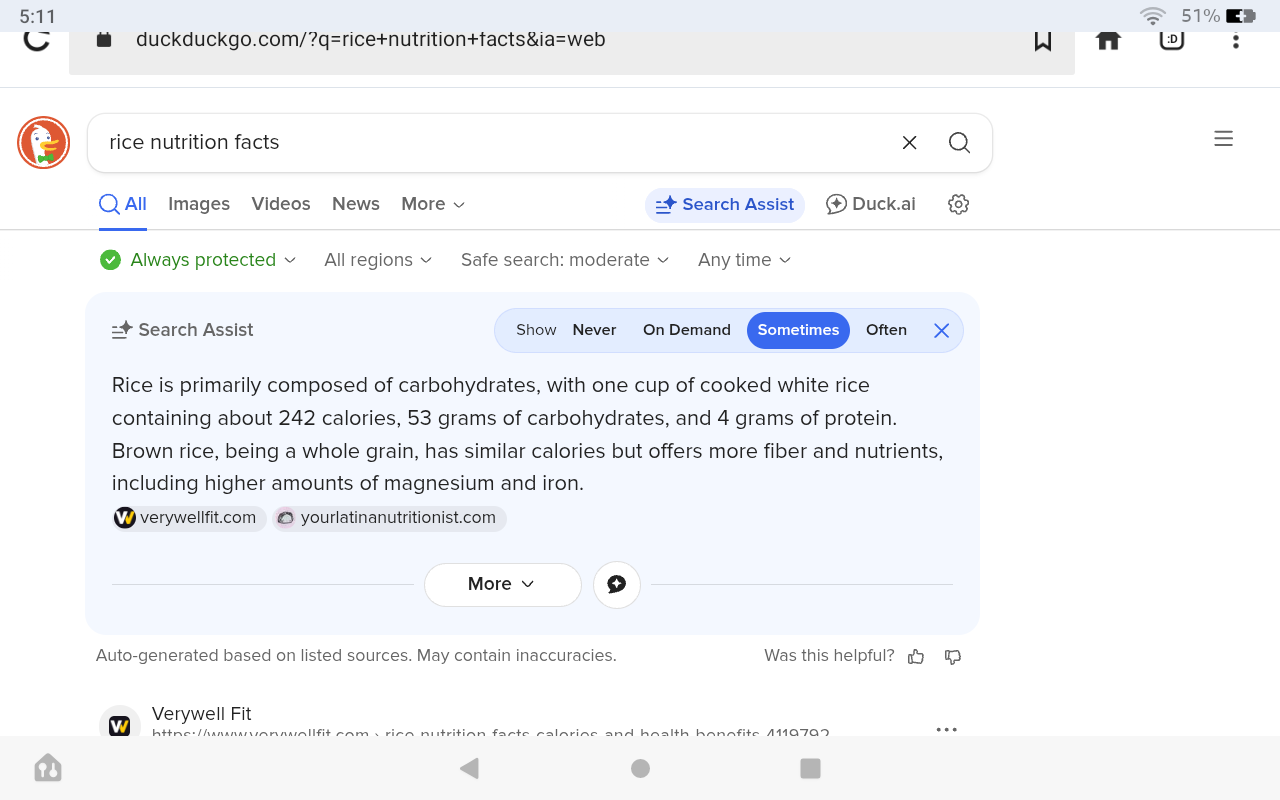Set Search Assist show to Often

click(886, 330)
